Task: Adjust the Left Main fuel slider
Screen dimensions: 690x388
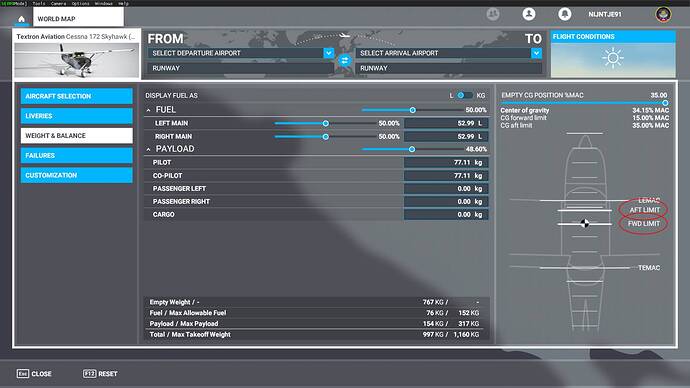Action: tap(326, 124)
